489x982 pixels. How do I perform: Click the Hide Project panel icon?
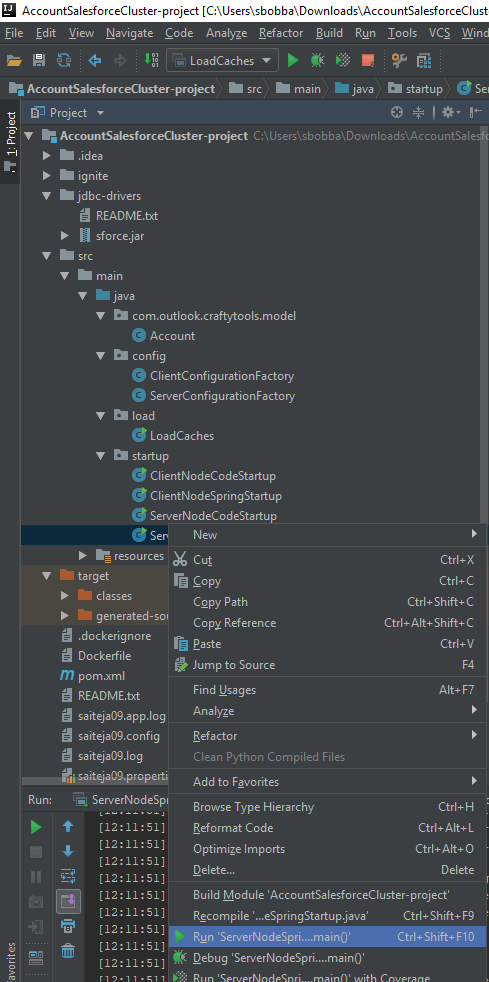coord(476,113)
